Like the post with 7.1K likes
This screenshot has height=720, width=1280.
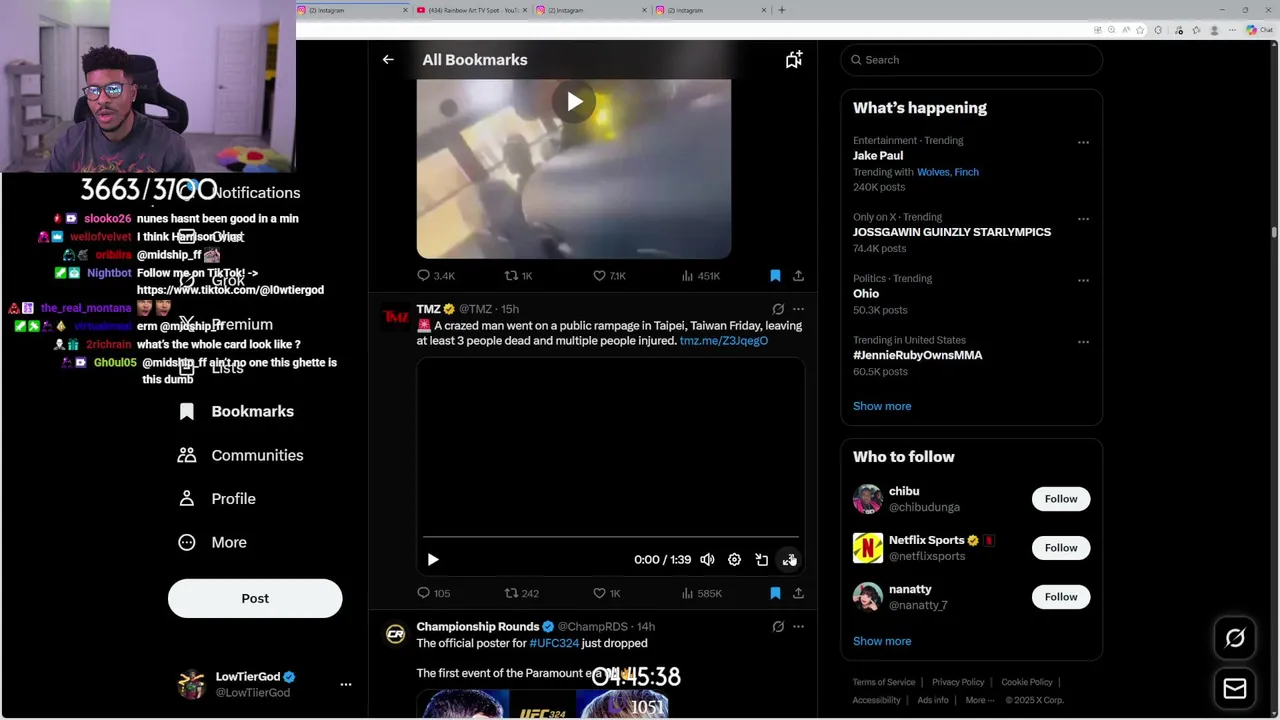pos(609,276)
